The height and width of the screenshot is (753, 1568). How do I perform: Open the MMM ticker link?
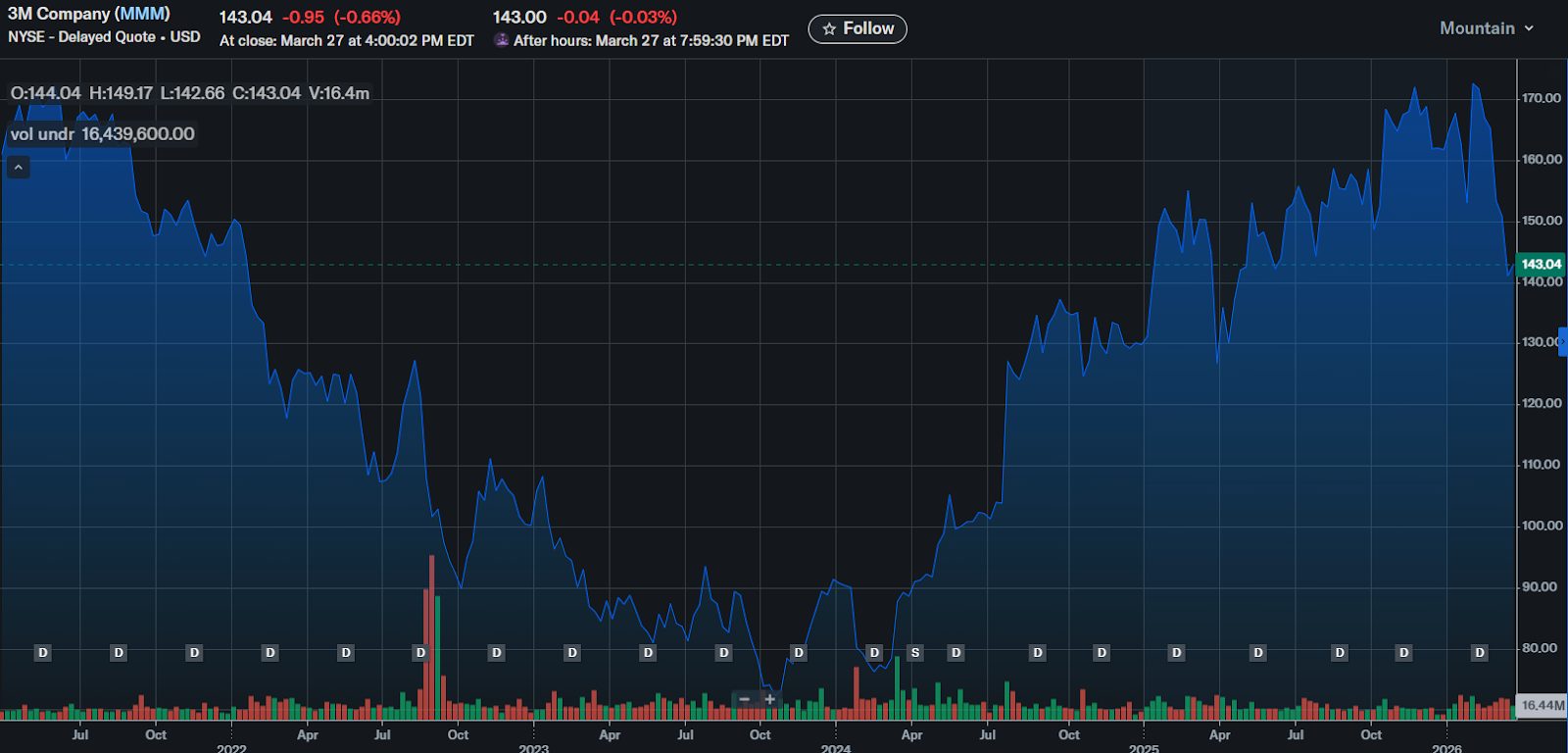(x=142, y=14)
